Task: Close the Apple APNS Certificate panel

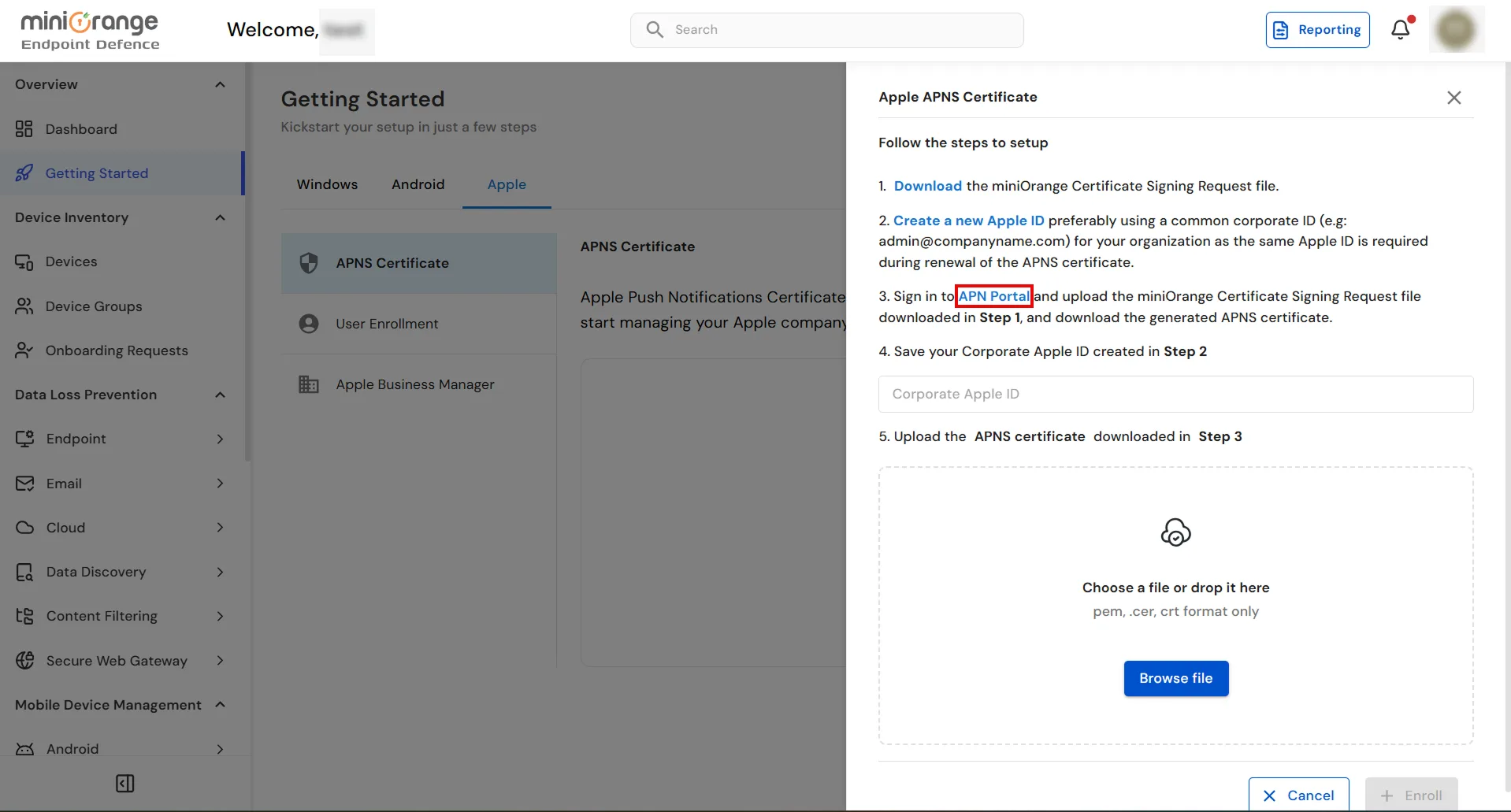Action: (x=1454, y=97)
